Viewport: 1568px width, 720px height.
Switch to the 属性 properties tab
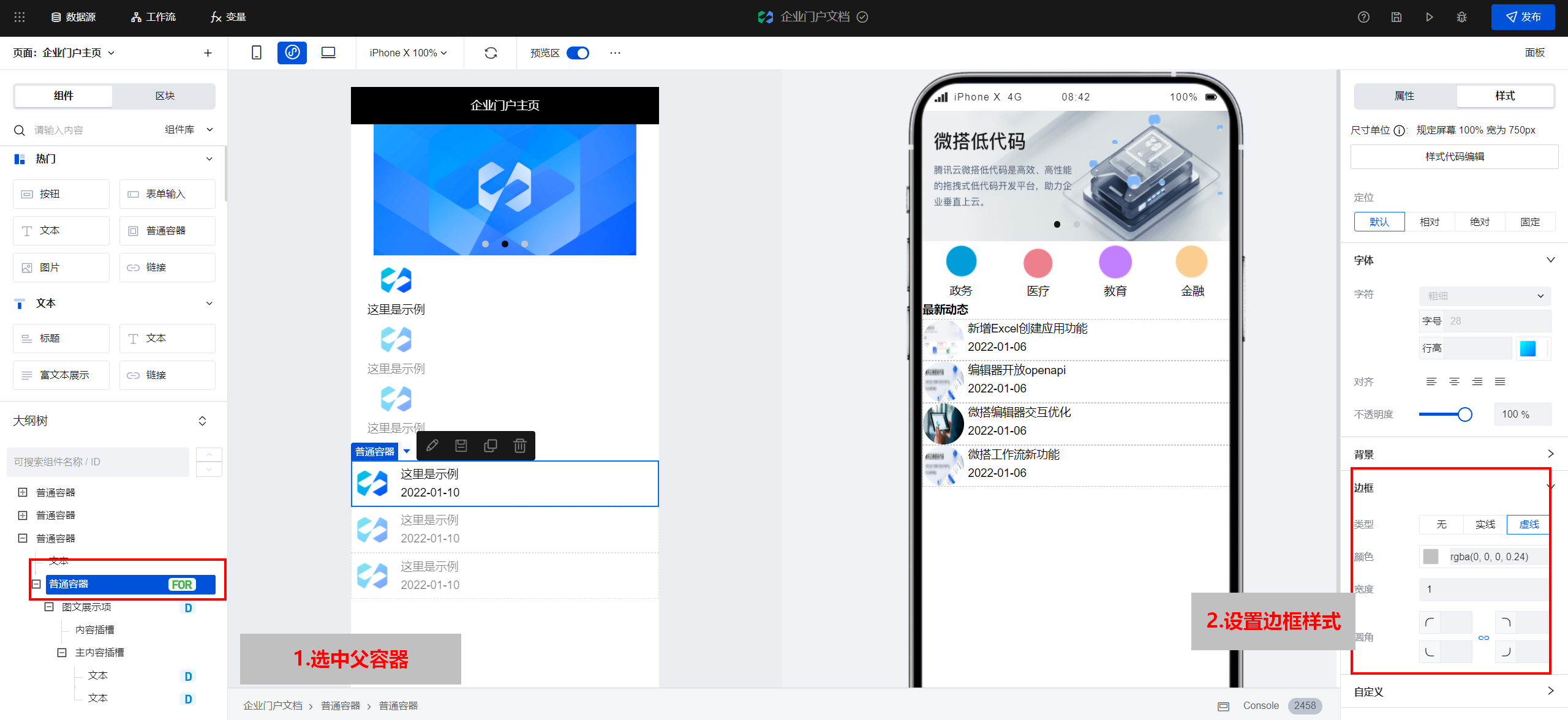[1404, 96]
